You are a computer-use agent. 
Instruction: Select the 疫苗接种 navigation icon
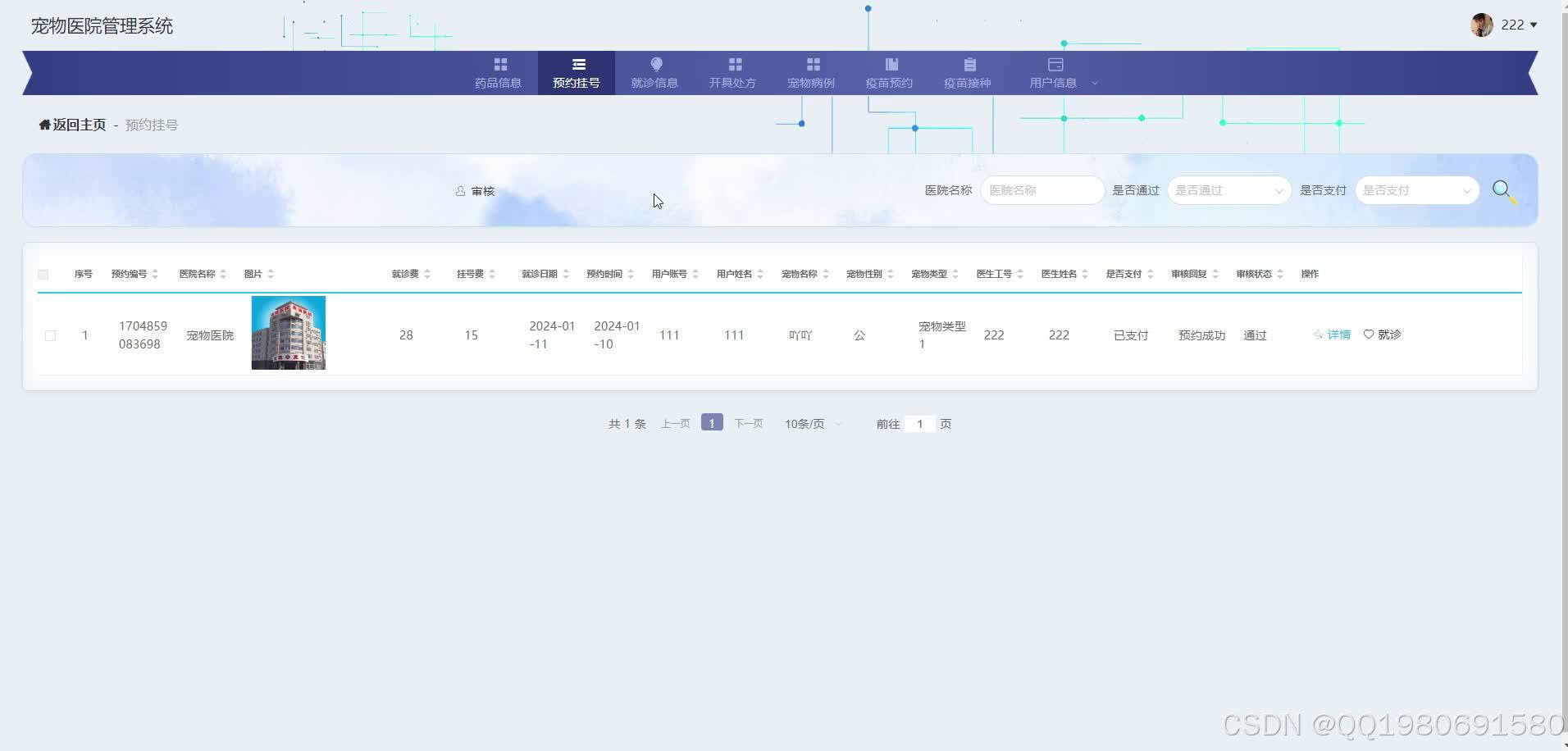tap(969, 64)
